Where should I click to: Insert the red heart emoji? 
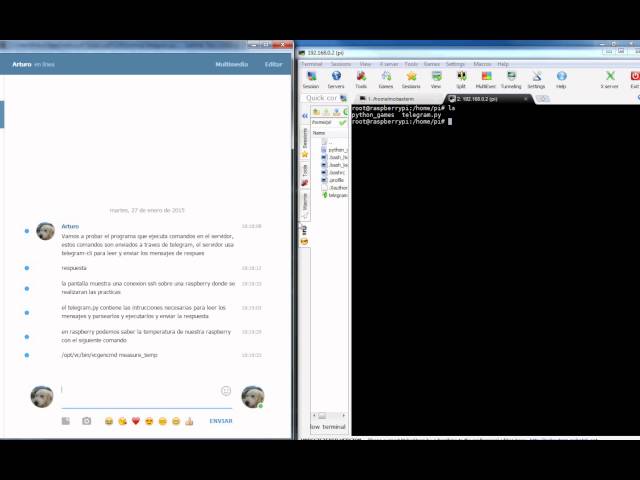[136, 421]
